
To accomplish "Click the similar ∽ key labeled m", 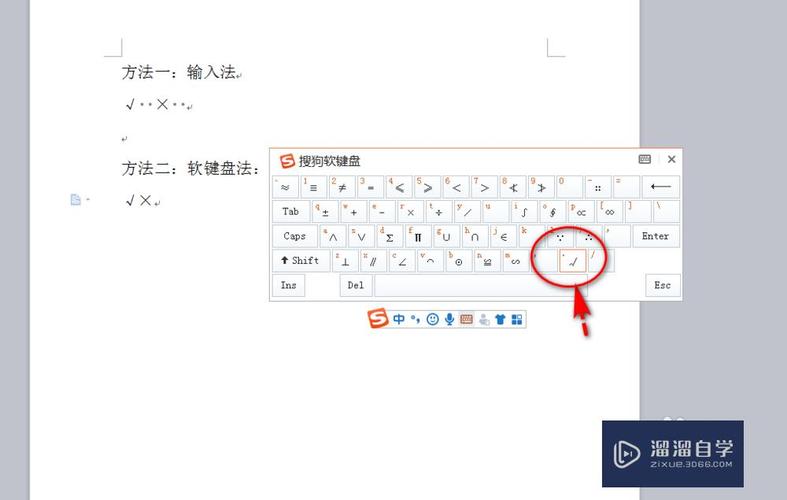I will 515,261.
